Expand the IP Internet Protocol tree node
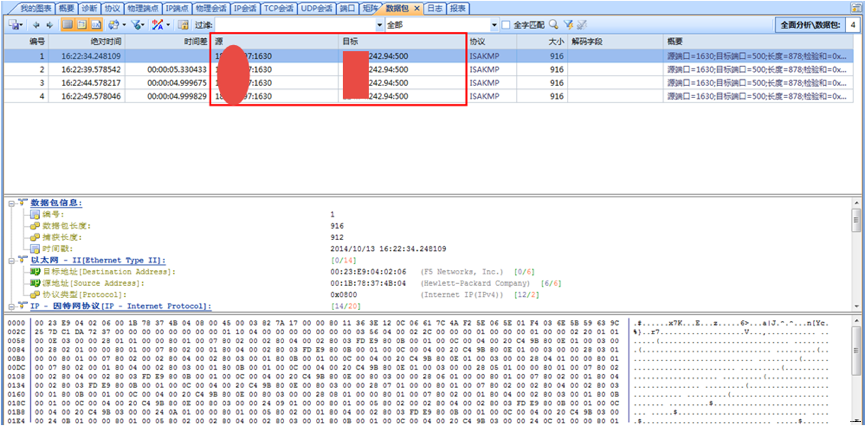 10,305
